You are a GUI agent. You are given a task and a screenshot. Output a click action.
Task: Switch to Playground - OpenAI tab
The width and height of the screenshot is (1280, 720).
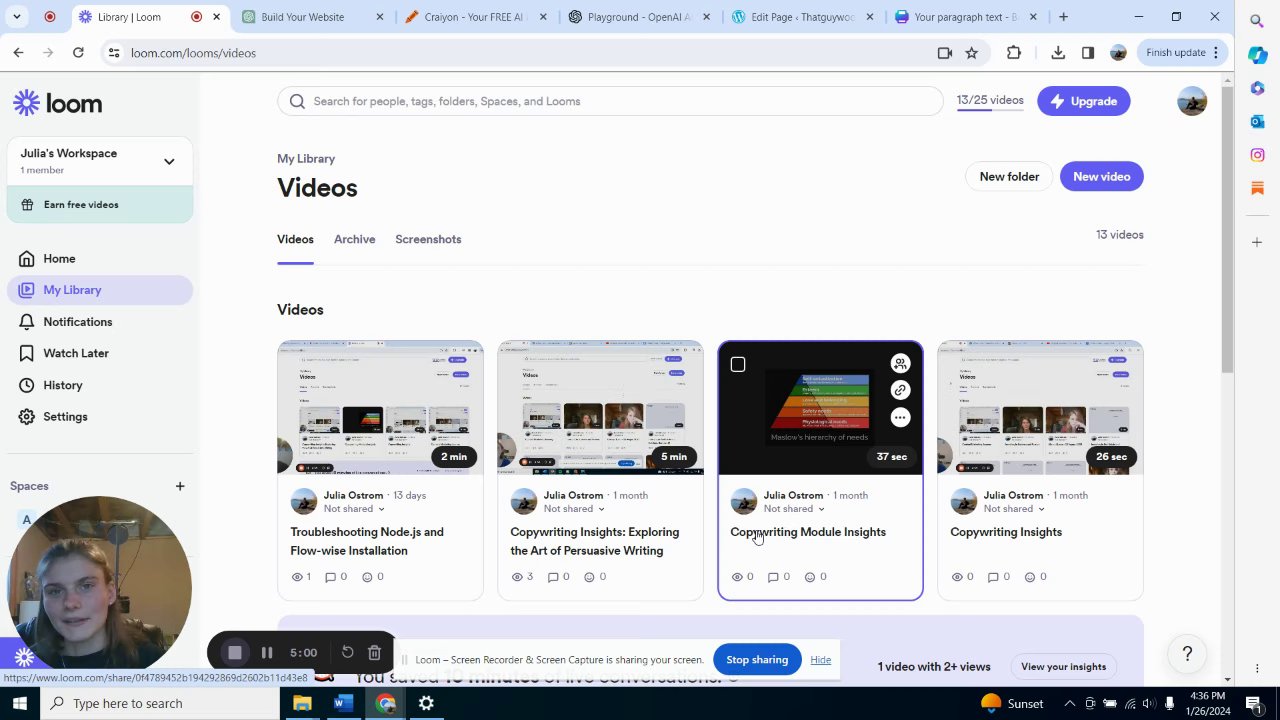tap(639, 17)
